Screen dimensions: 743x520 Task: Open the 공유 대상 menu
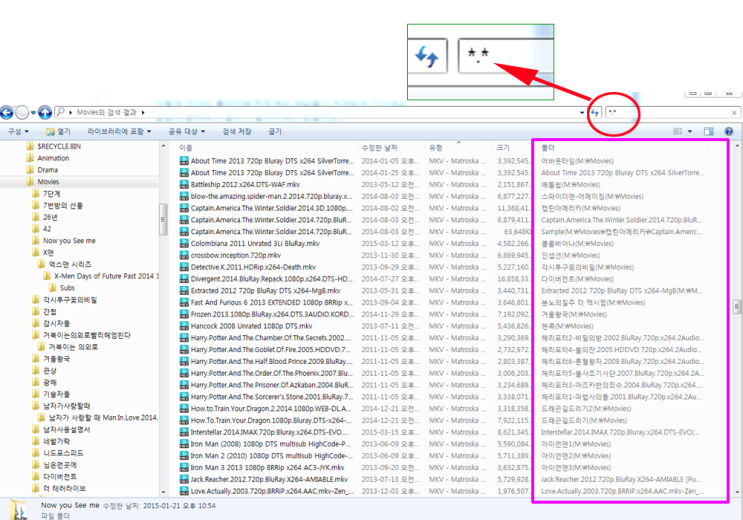(187, 131)
